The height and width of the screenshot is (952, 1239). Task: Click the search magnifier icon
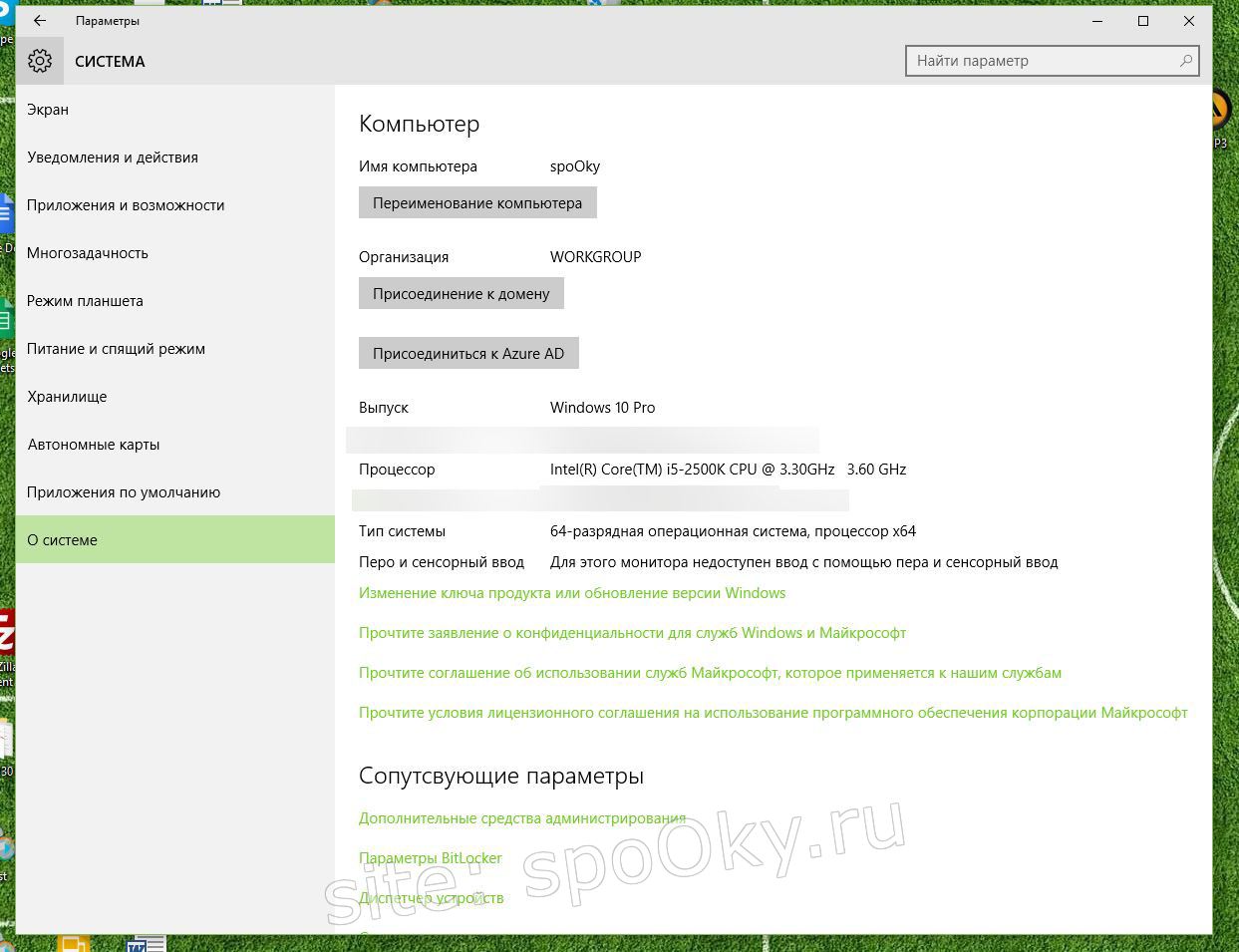pyautogui.click(x=1186, y=61)
